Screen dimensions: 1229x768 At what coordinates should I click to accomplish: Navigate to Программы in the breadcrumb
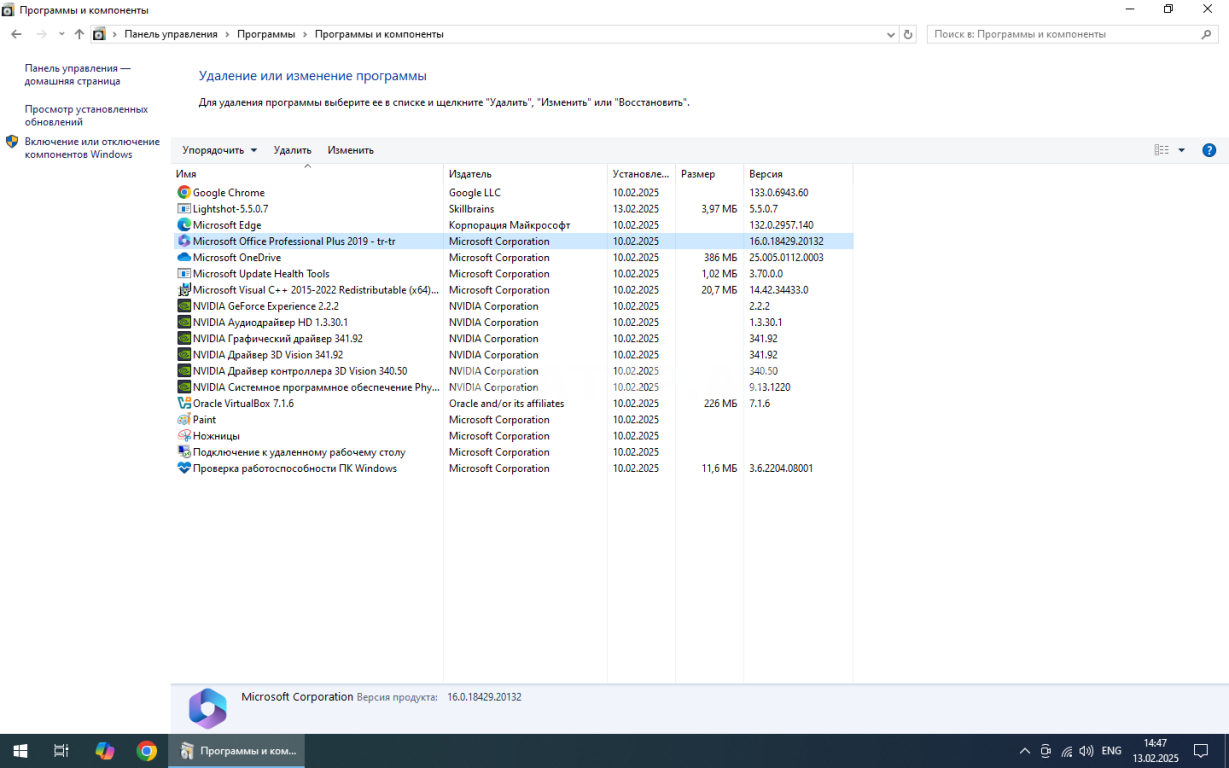click(x=266, y=34)
